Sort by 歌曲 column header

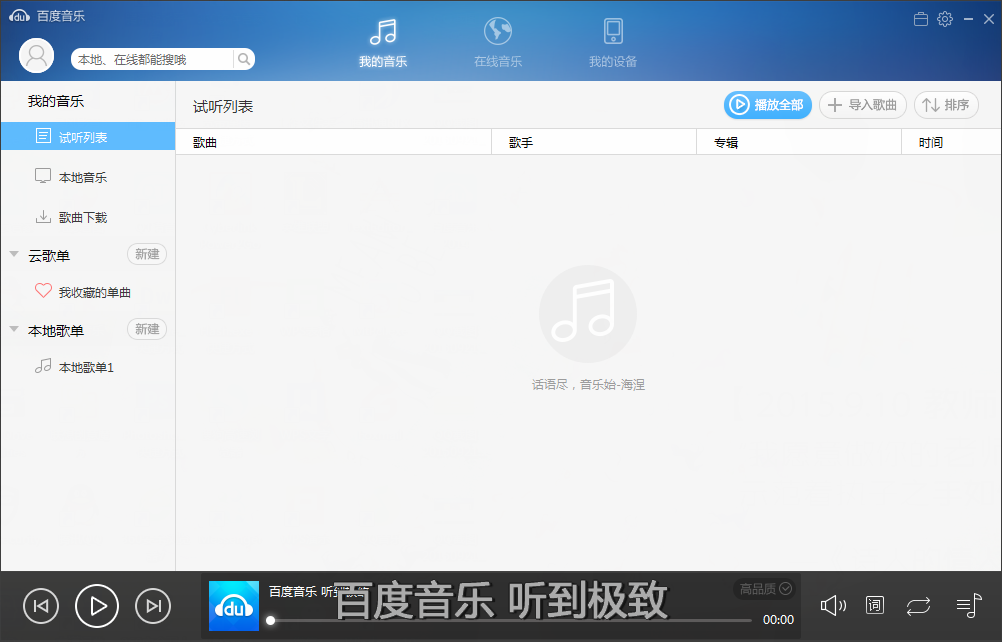[x=334, y=142]
